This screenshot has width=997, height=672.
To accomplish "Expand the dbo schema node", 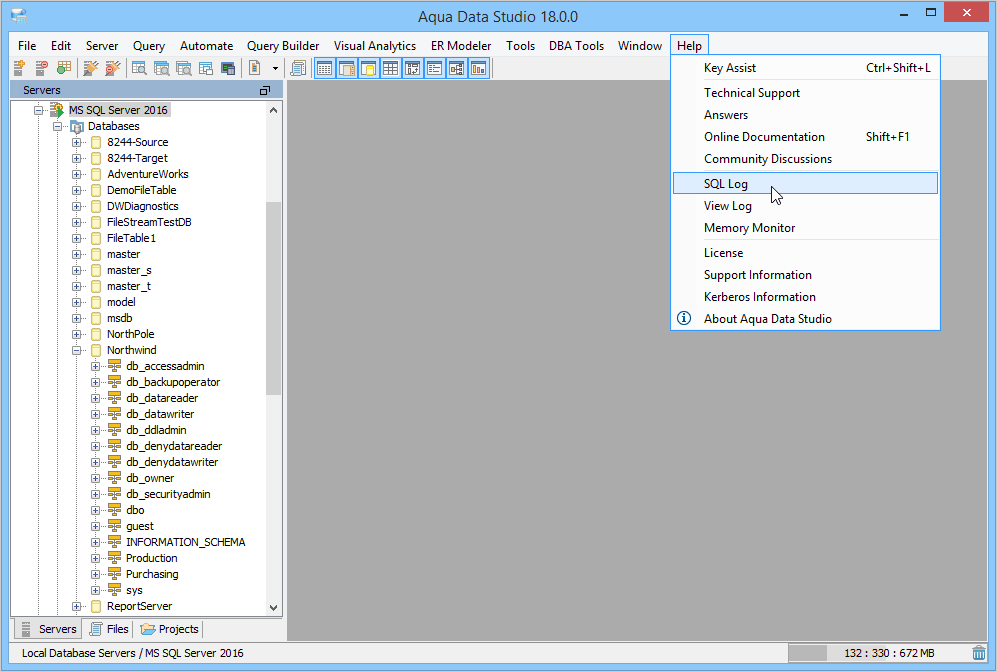I will (95, 511).
